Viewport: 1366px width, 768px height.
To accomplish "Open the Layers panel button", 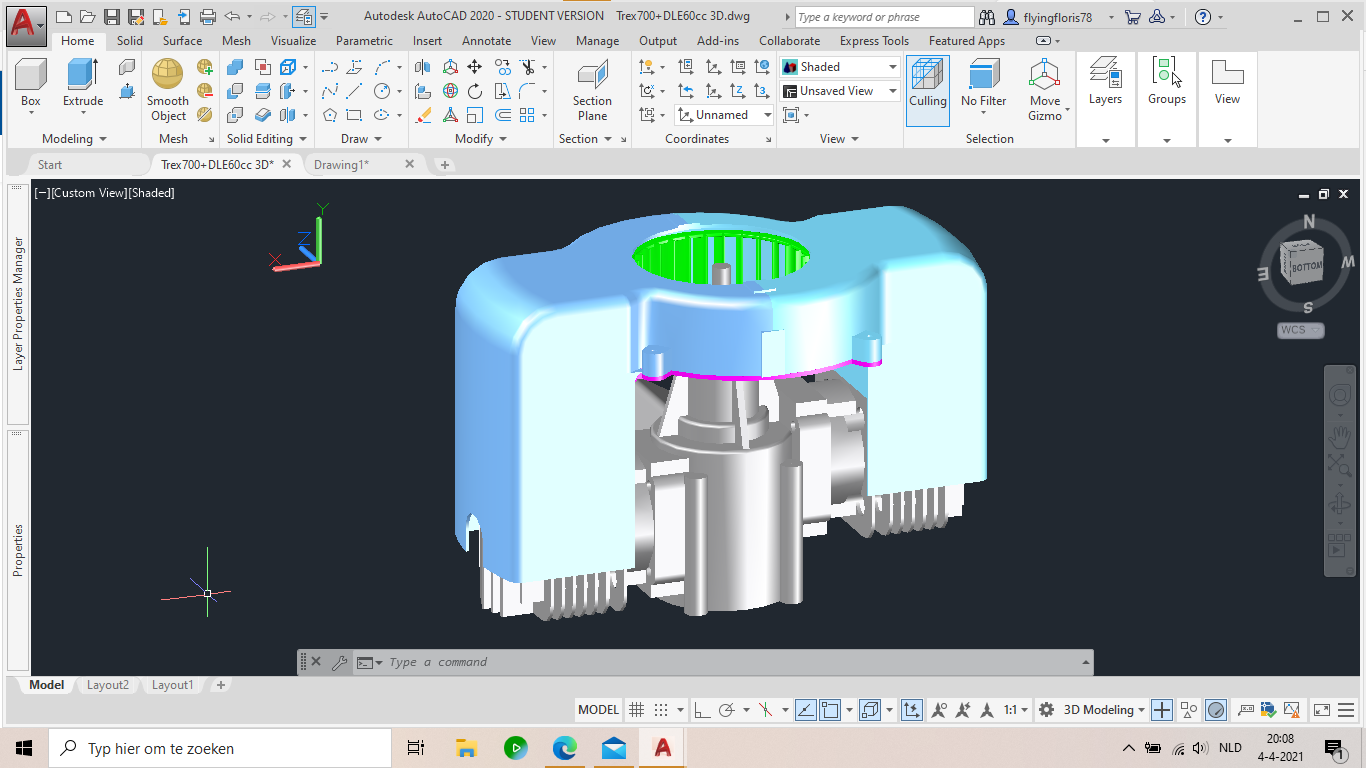I will pyautogui.click(x=1105, y=83).
